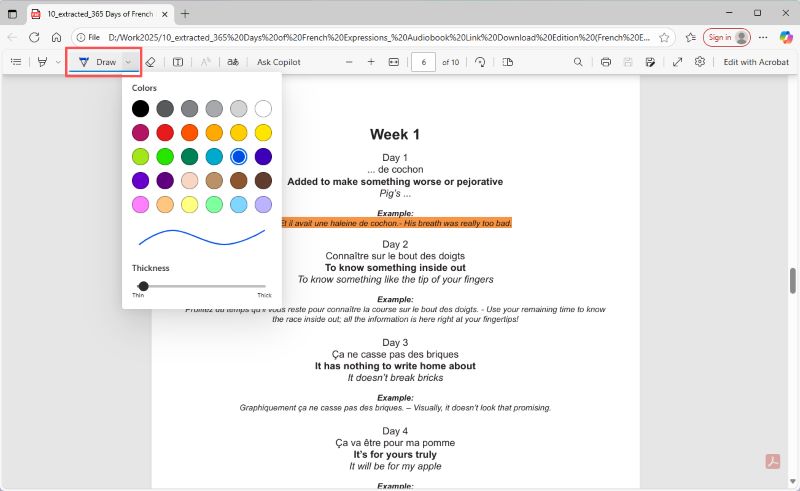800x491 pixels.
Task: Expand the Highlight color dropdown arrow
Action: pos(58,62)
